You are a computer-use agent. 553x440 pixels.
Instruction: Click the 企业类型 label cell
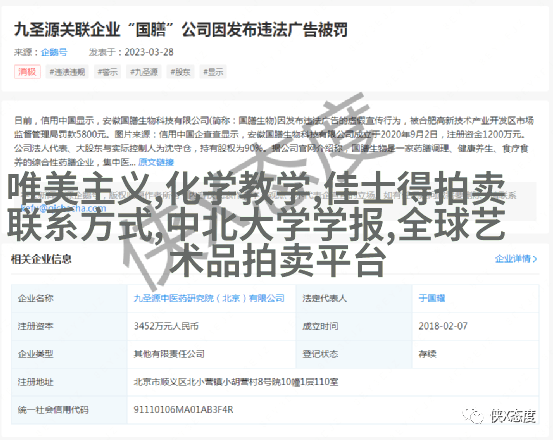pyautogui.click(x=69, y=354)
